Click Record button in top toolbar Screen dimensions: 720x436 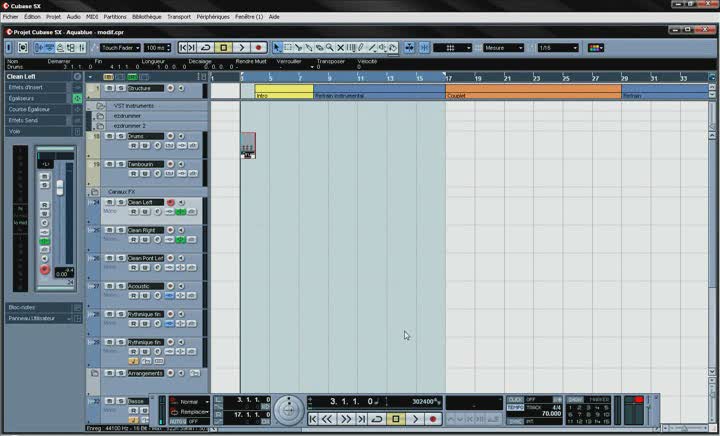click(259, 48)
